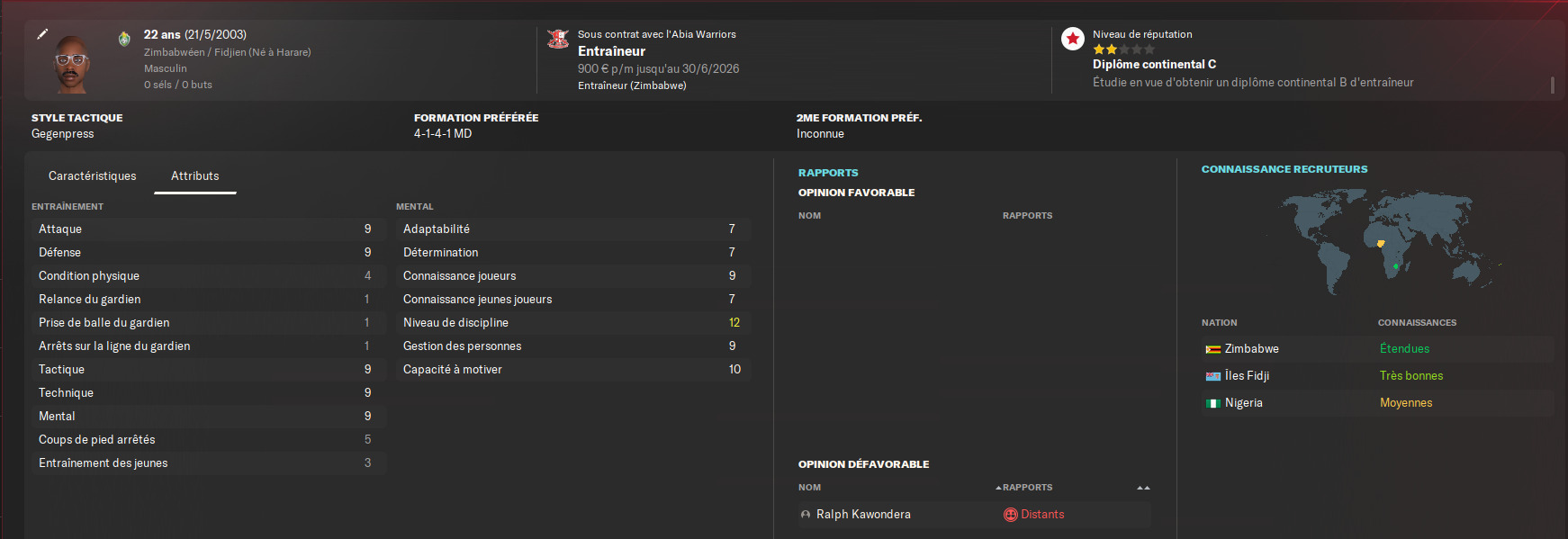Click the Zimbabwe national team badge
This screenshot has height=539, width=1568.
click(124, 39)
